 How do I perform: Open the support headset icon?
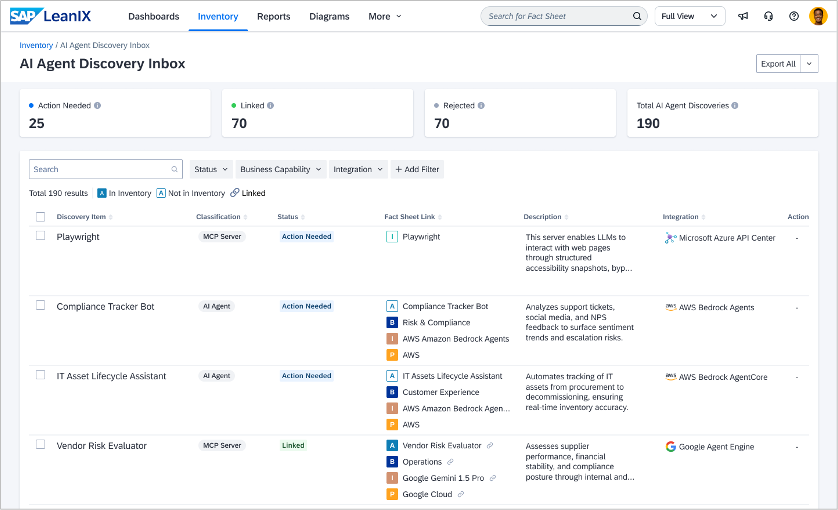pyautogui.click(x=768, y=16)
